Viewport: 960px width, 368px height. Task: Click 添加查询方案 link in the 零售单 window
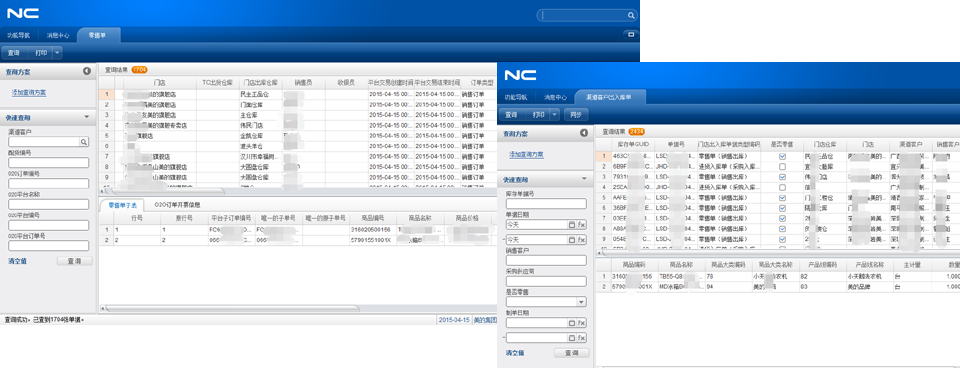pos(29,92)
